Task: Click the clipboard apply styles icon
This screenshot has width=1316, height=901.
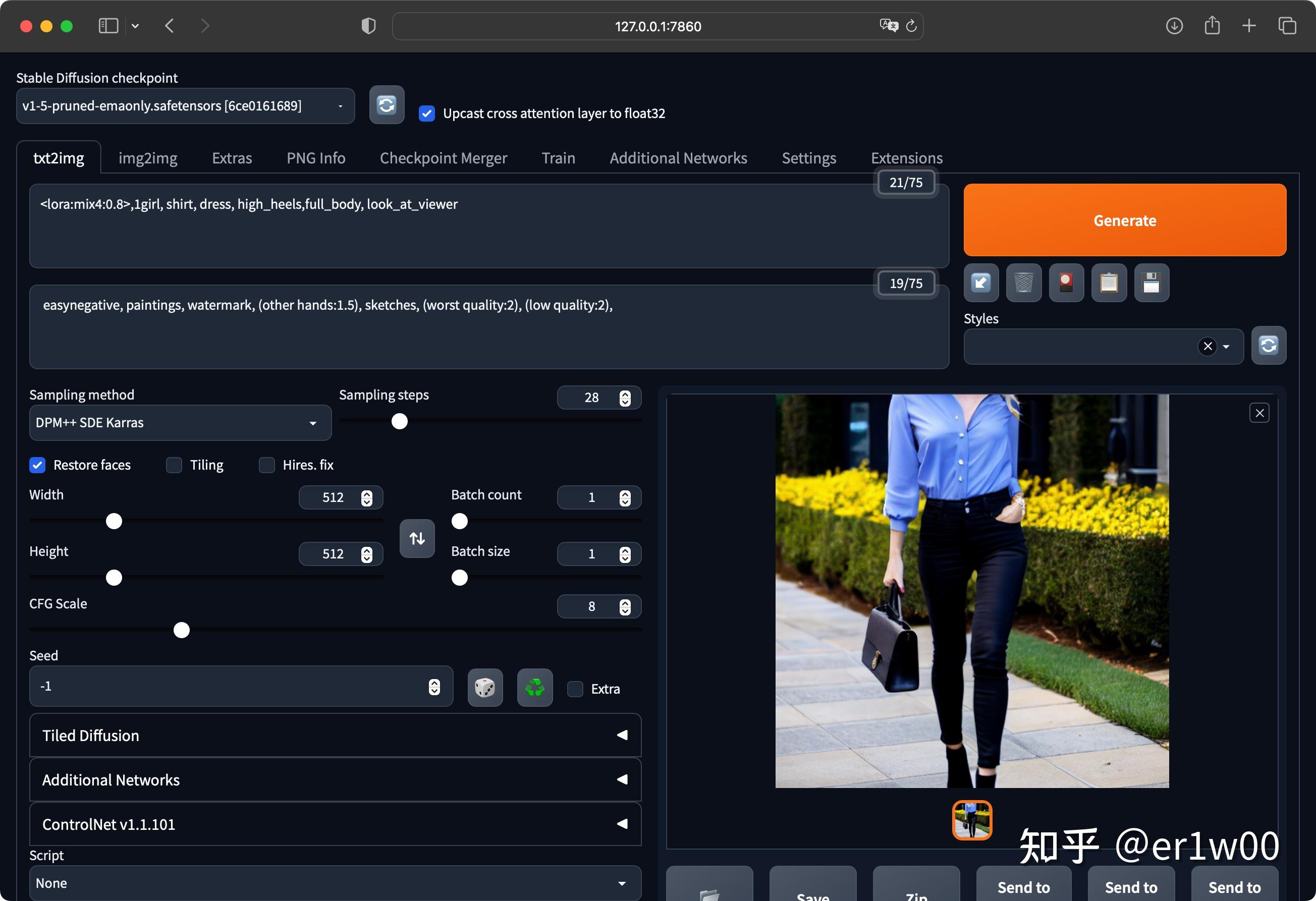Action: (1108, 283)
